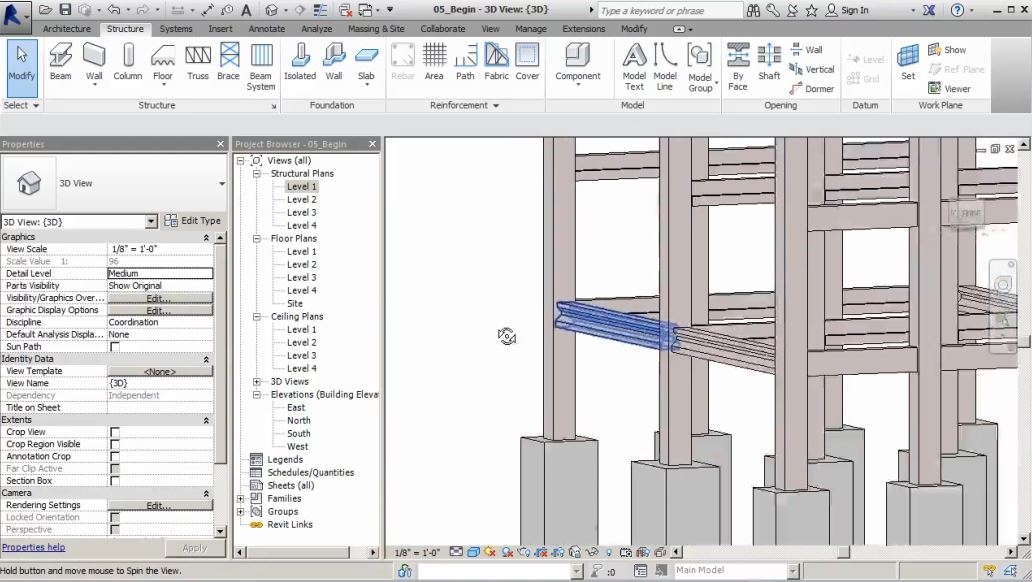The width and height of the screenshot is (1032, 582).
Task: Enable the Section Box checkbox
Action: 115,481
